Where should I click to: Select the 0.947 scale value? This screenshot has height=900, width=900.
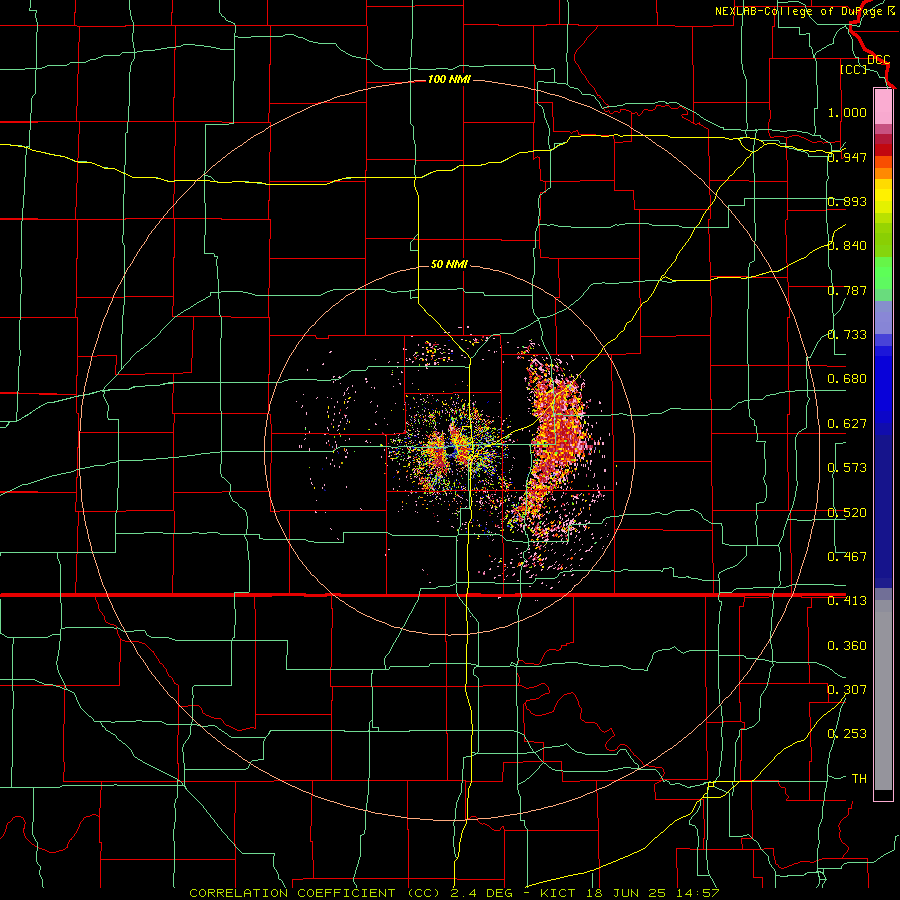coord(847,157)
